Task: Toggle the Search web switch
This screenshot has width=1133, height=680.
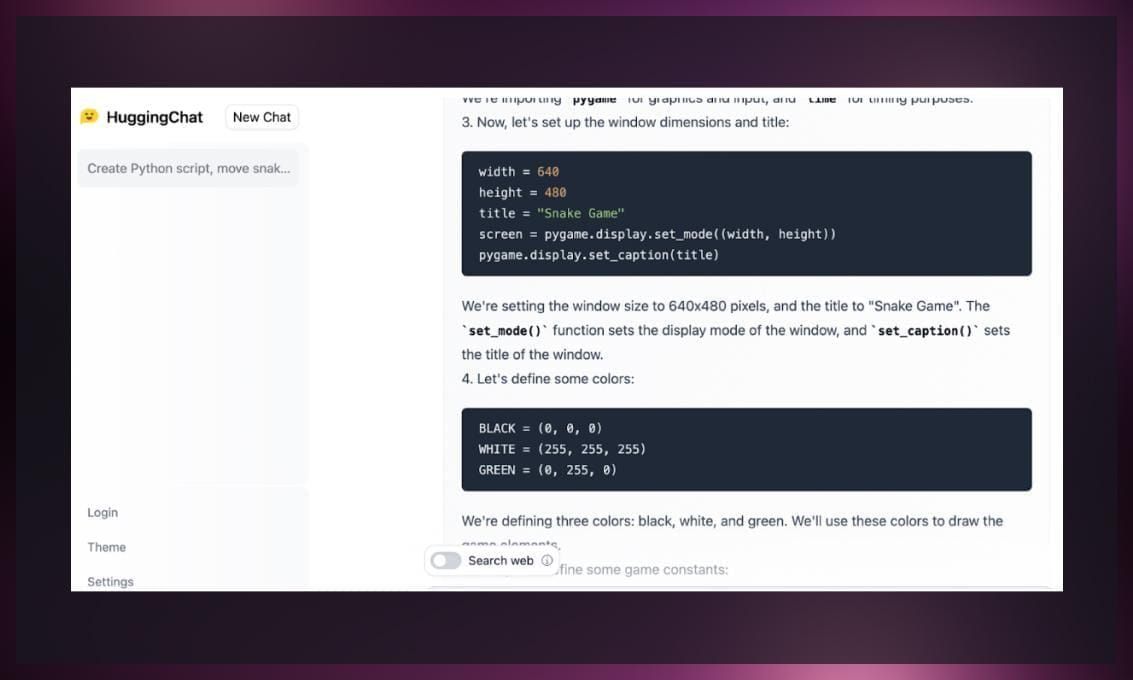Action: pyautogui.click(x=445, y=561)
